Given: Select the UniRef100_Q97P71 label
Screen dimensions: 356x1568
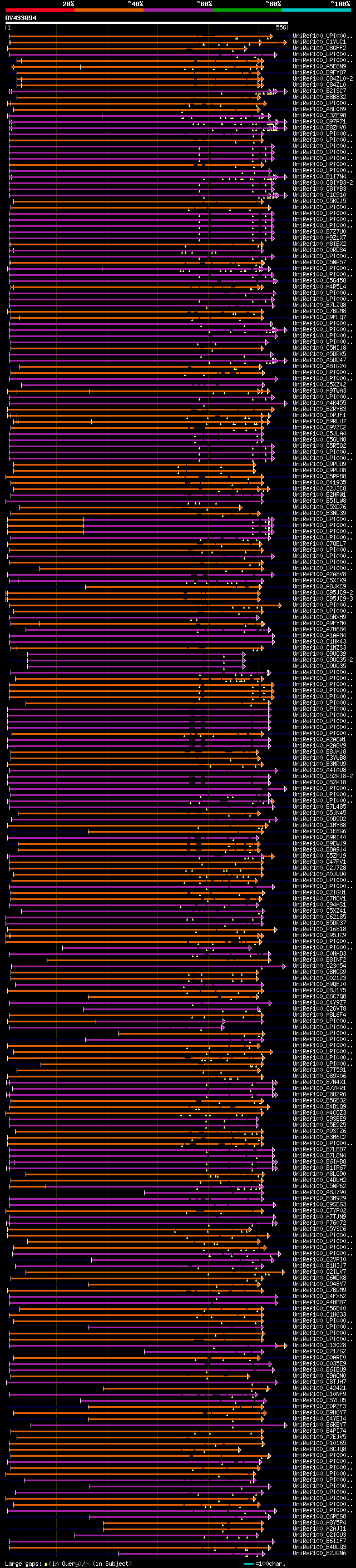Looking at the screenshot, I should click(x=319, y=121).
